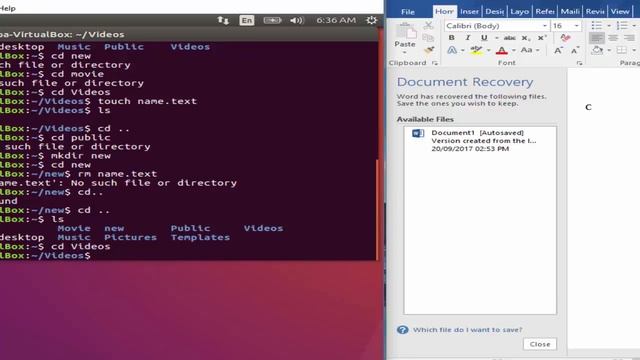Expand the Font dialog launcher
The width and height of the screenshot is (640, 360).
[579, 63]
